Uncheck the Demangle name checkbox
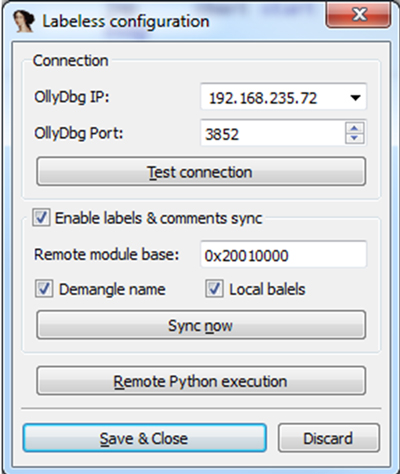 pyautogui.click(x=44, y=289)
